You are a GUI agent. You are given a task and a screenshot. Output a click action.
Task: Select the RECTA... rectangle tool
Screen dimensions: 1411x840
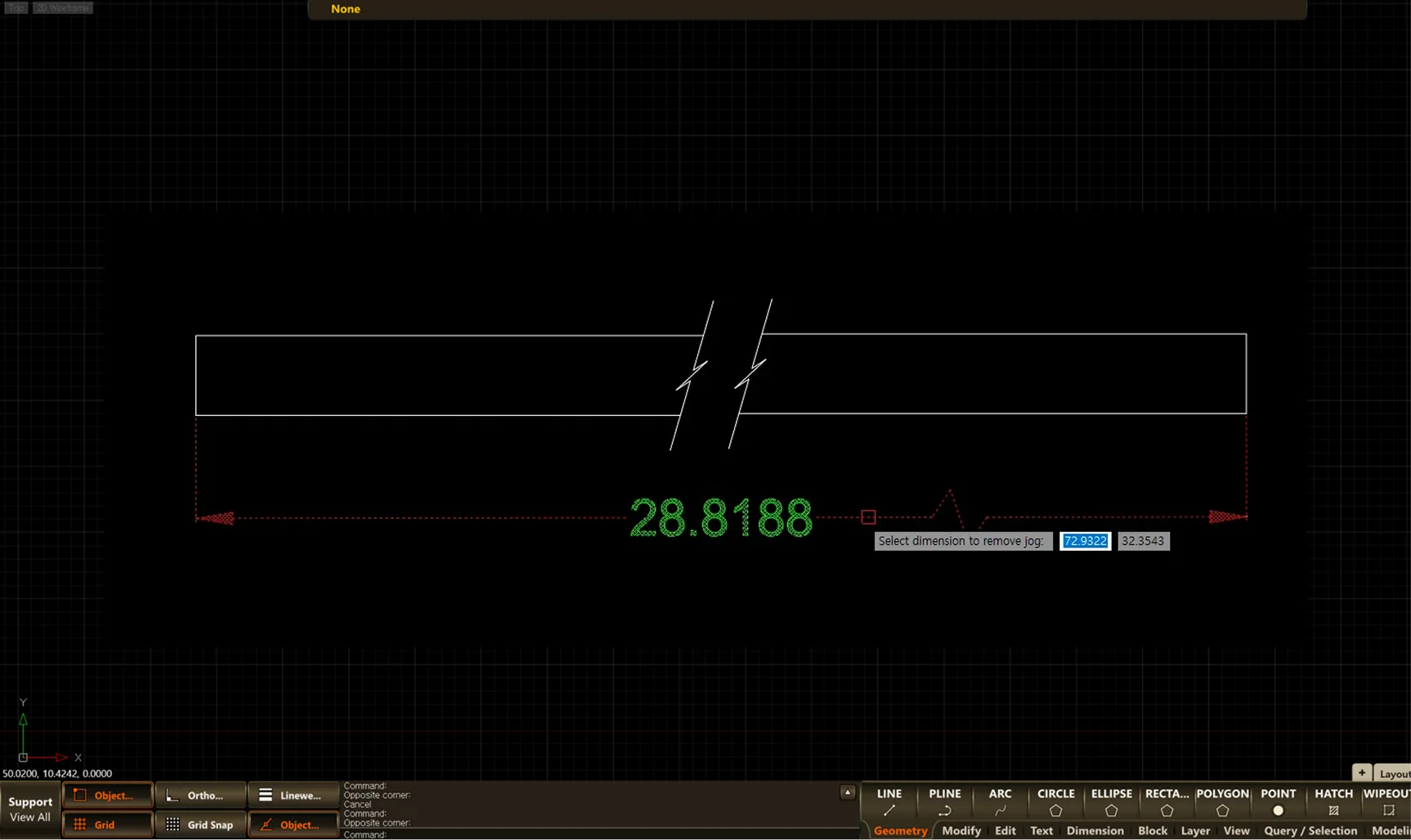pos(1167,802)
